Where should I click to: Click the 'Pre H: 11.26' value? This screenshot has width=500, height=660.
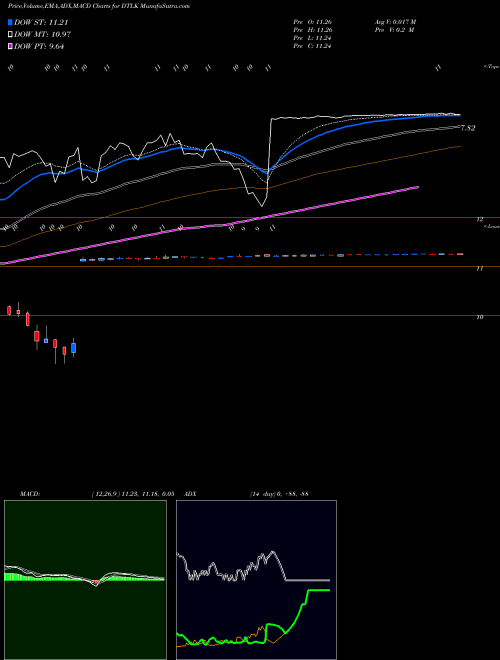coord(312,30)
